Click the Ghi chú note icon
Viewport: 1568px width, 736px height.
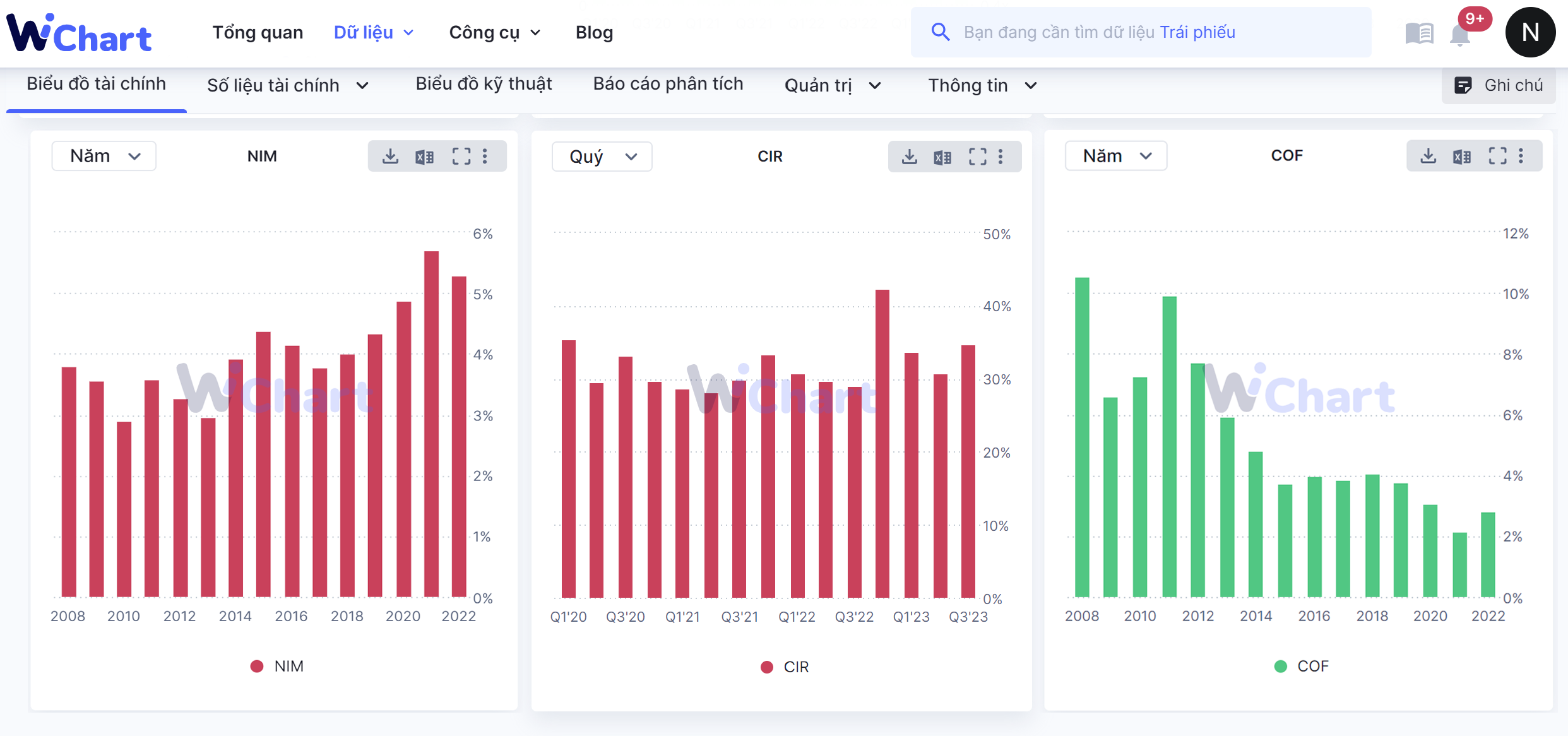pyautogui.click(x=1463, y=85)
